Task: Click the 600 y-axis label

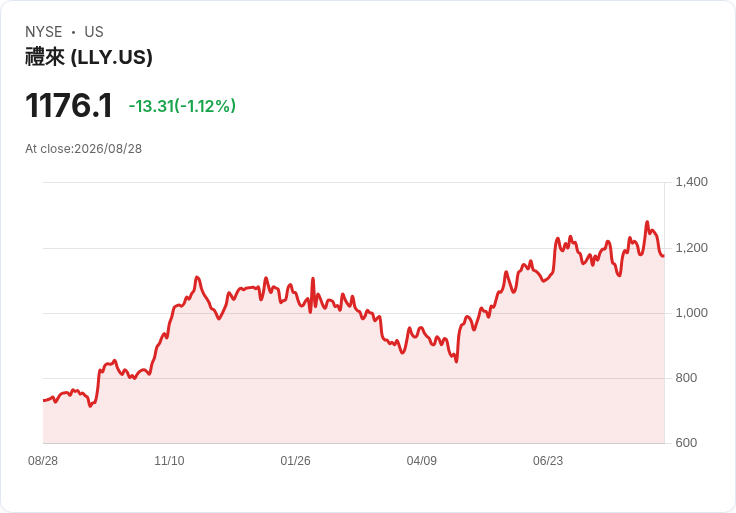Action: click(x=686, y=443)
